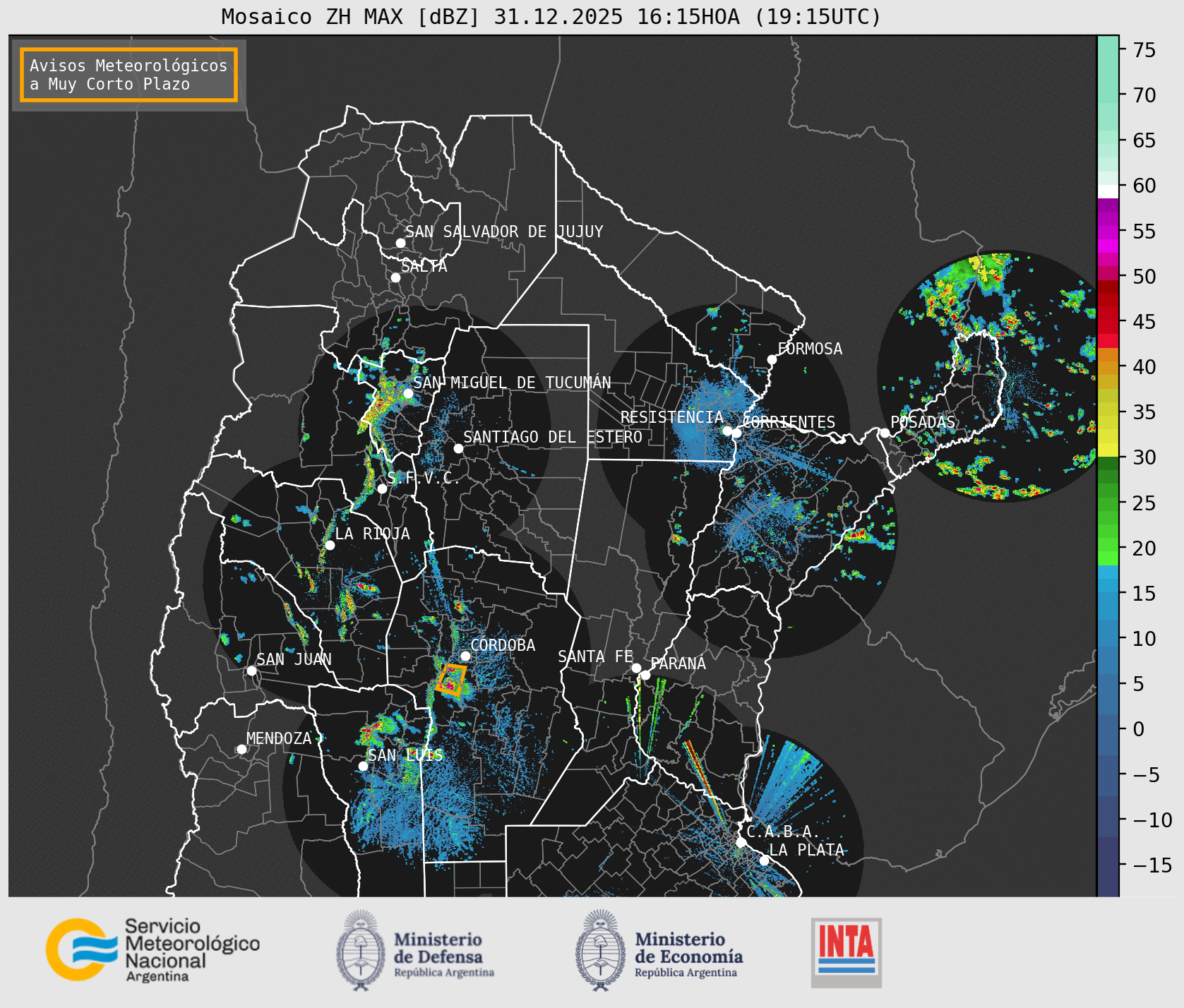Click the San Juan city marker
Image resolution: width=1184 pixels, height=1008 pixels.
click(x=251, y=671)
